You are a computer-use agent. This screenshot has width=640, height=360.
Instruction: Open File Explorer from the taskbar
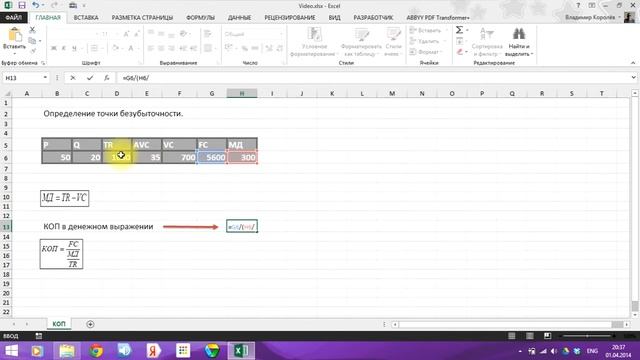[x=67, y=351]
